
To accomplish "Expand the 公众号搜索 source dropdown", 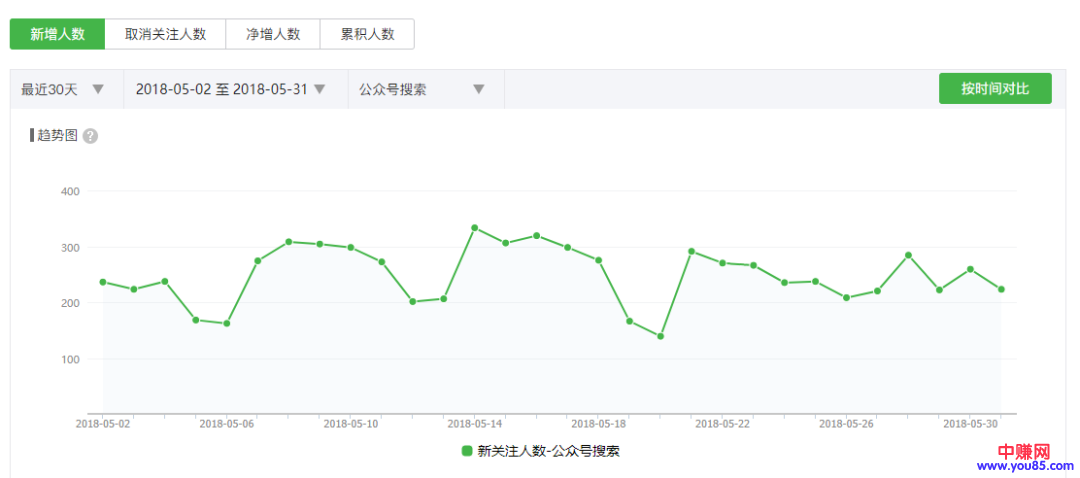I will 422,89.
